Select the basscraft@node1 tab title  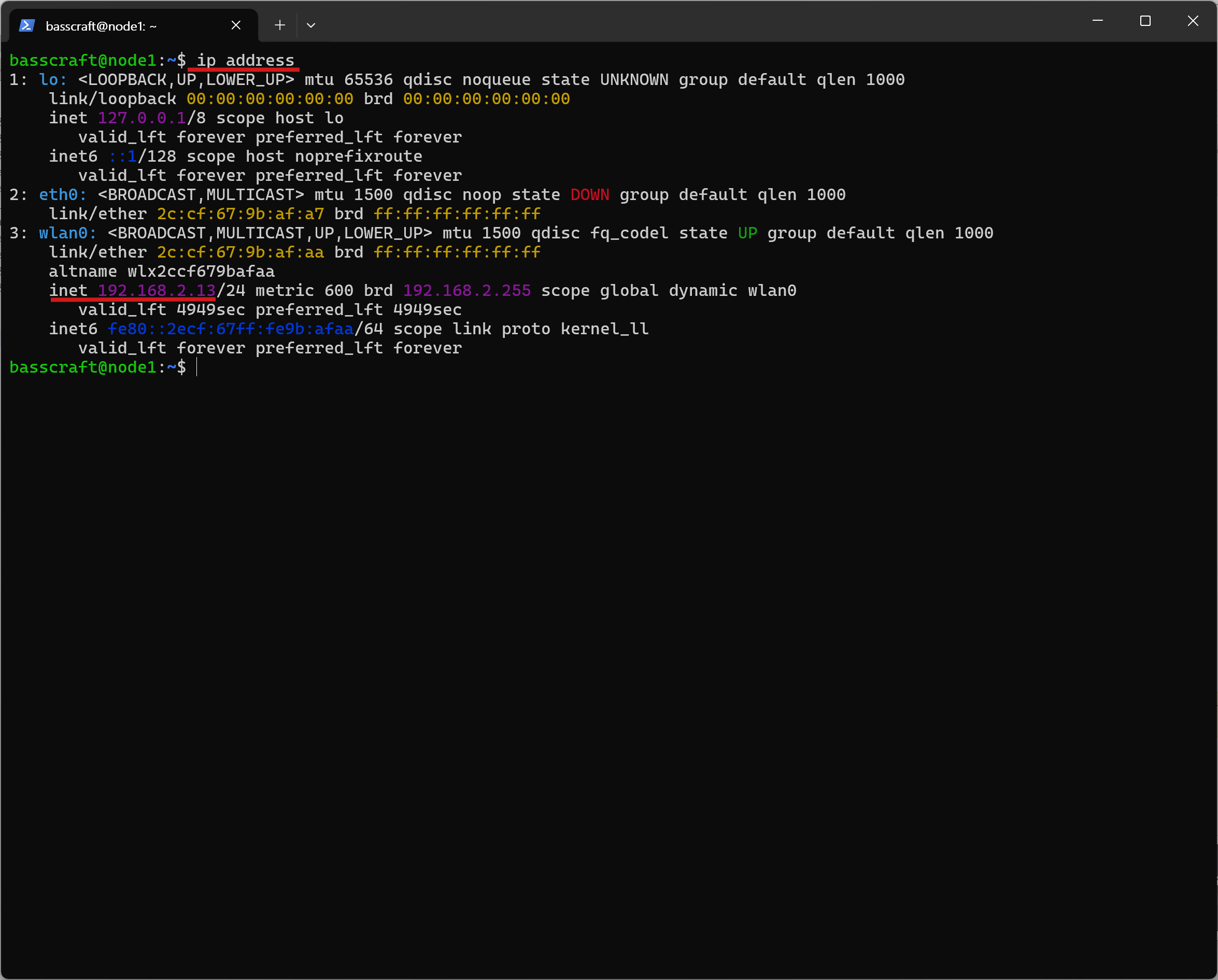(x=101, y=26)
